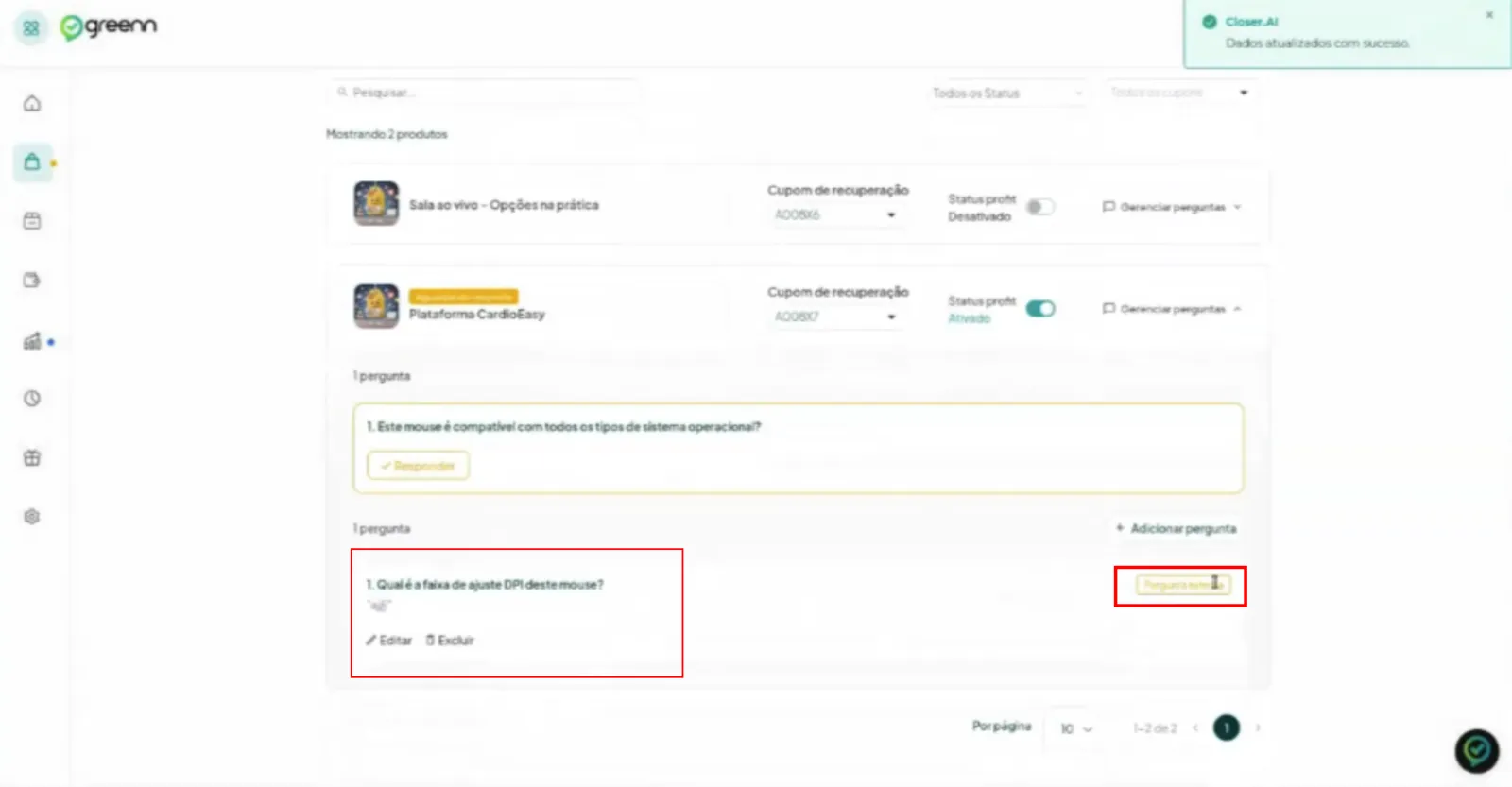
Task: Click Sala ao vivo product thumbnail
Action: coord(376,203)
